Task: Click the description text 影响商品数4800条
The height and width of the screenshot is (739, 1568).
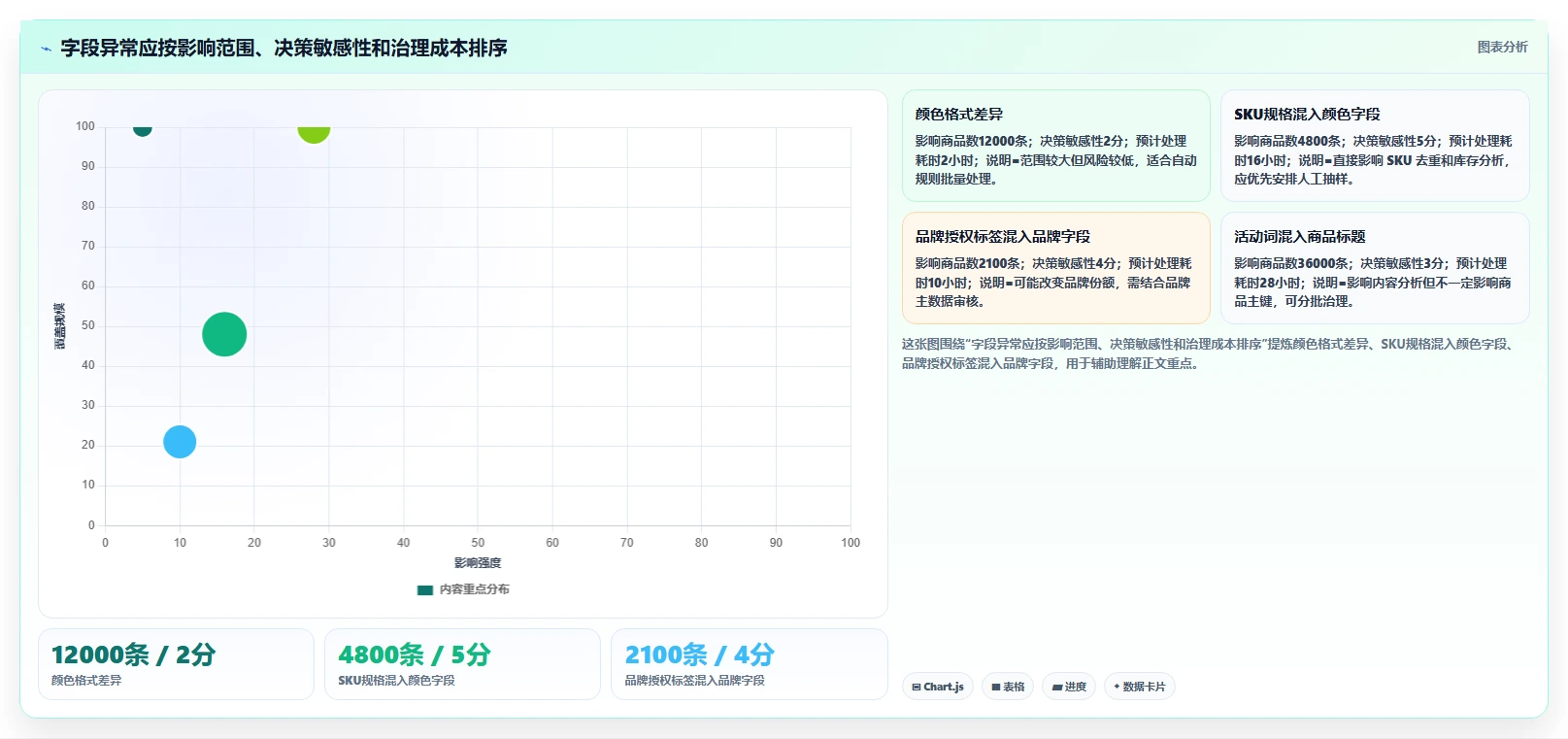Action: tap(1373, 160)
